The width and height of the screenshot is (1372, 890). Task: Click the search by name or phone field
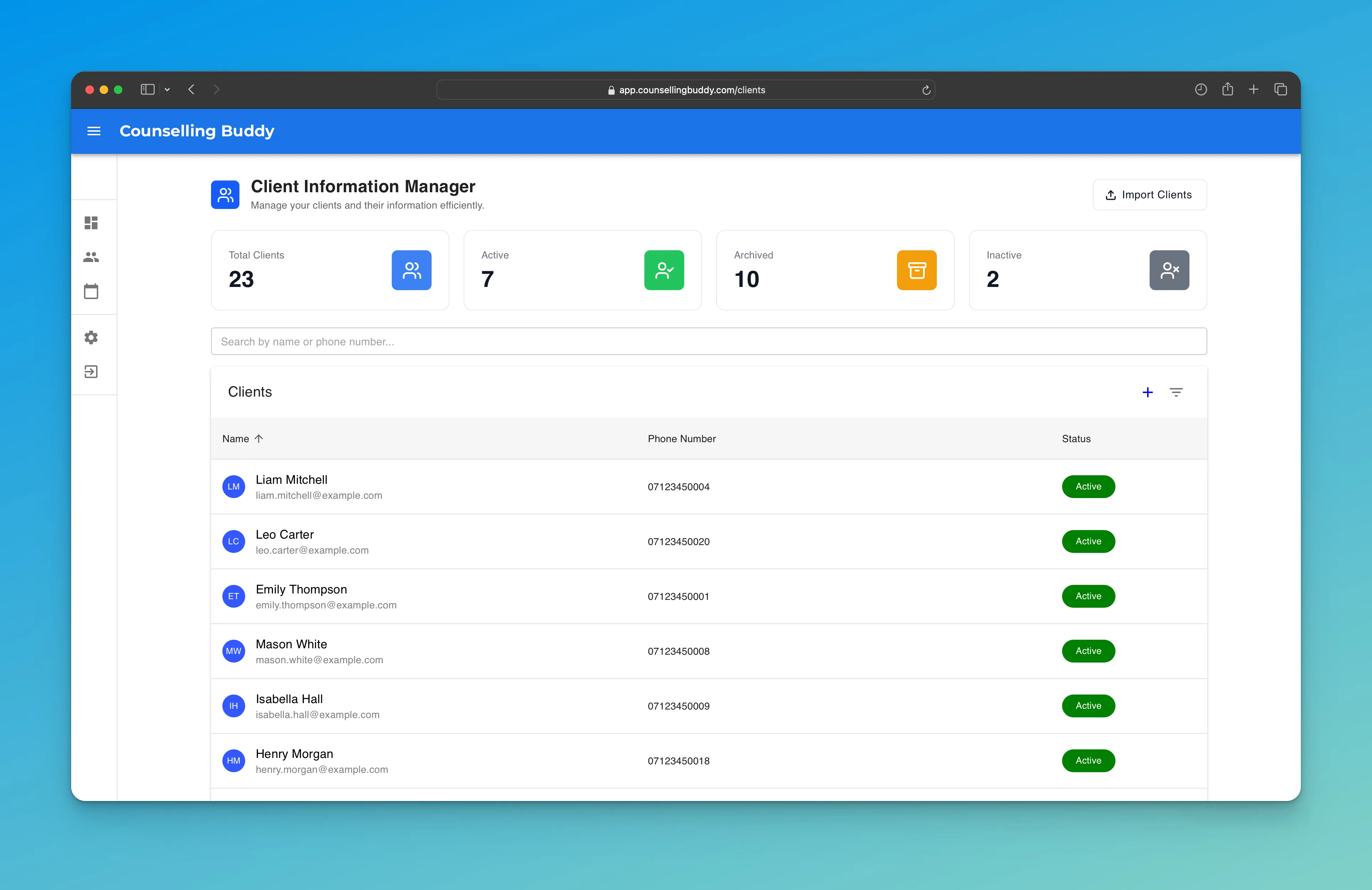[x=708, y=341]
